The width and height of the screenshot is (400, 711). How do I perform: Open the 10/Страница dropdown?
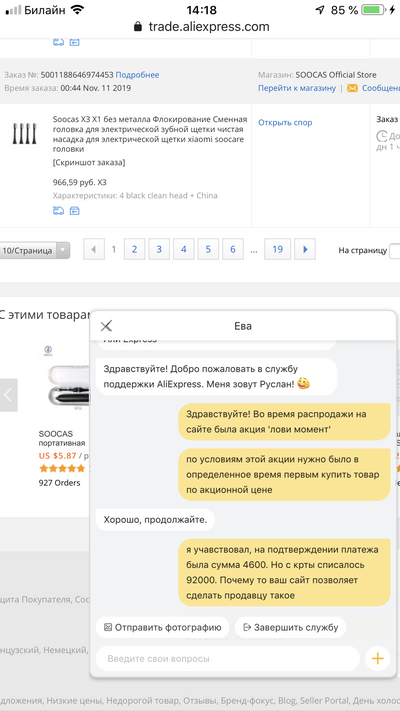click(x=34, y=250)
